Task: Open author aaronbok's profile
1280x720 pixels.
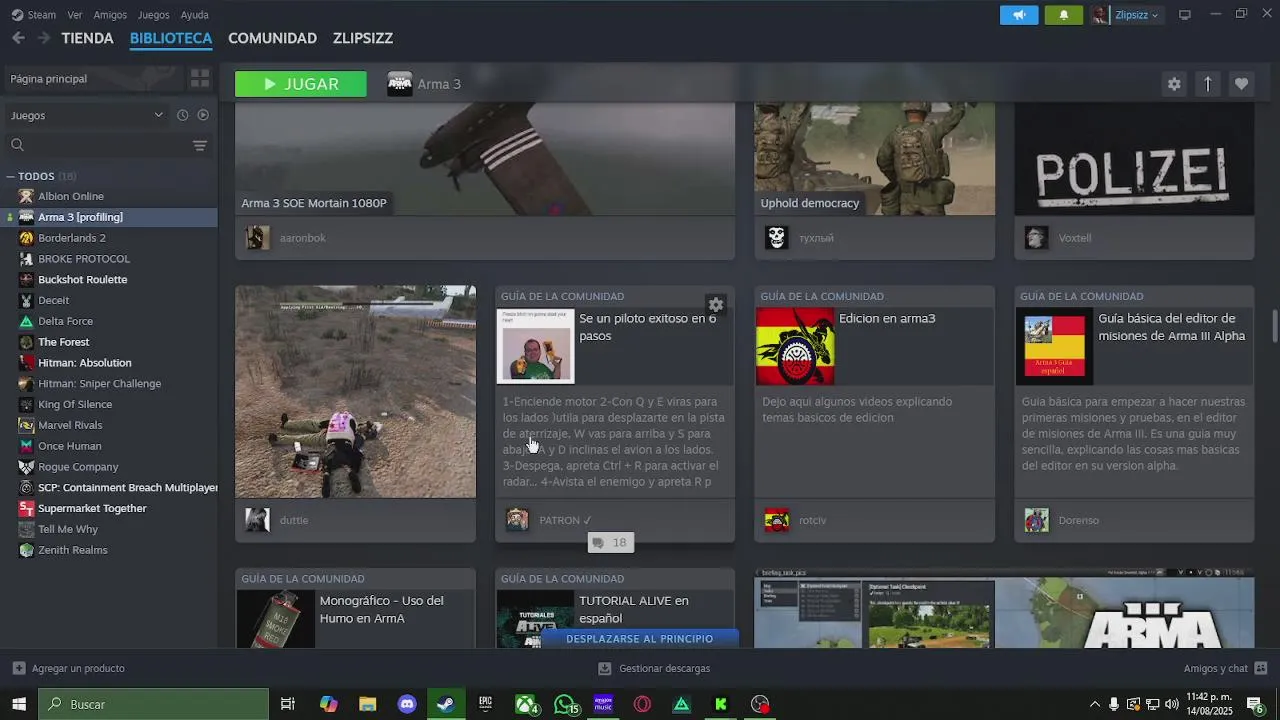Action: pyautogui.click(x=302, y=238)
